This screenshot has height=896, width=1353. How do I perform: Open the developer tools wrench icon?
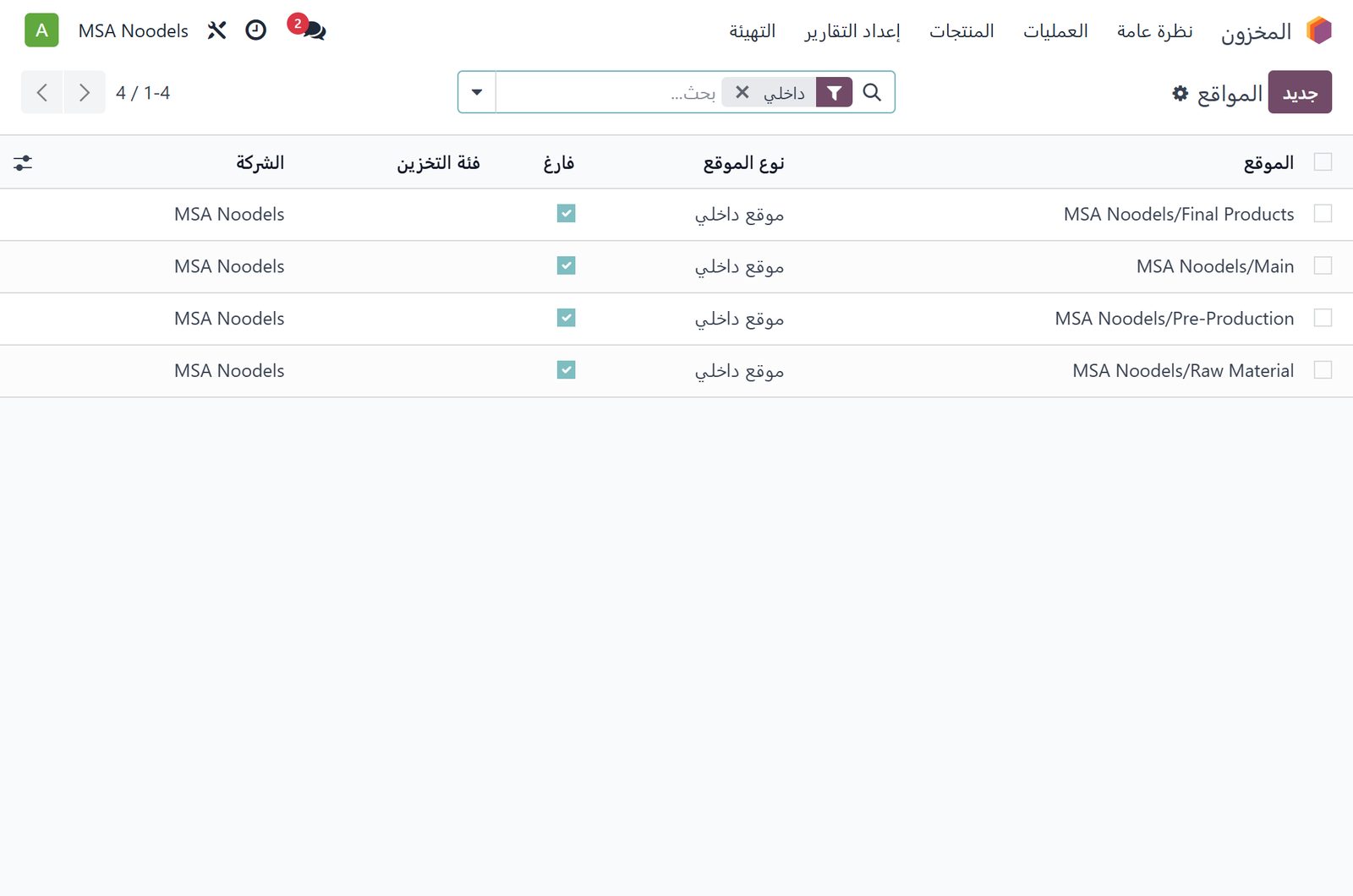click(x=216, y=30)
